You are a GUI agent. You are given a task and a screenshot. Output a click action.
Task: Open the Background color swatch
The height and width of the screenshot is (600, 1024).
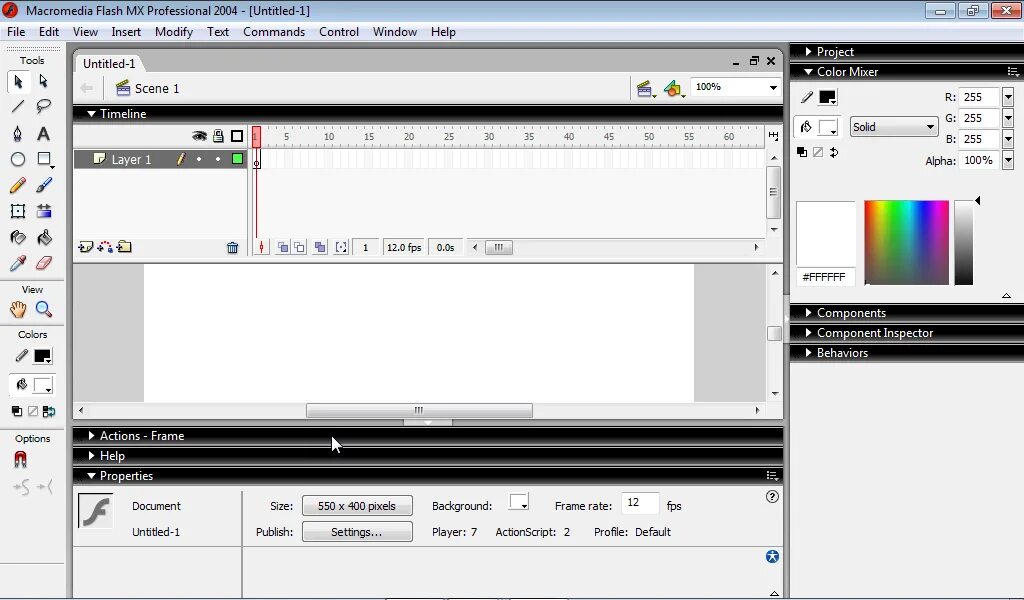(519, 502)
